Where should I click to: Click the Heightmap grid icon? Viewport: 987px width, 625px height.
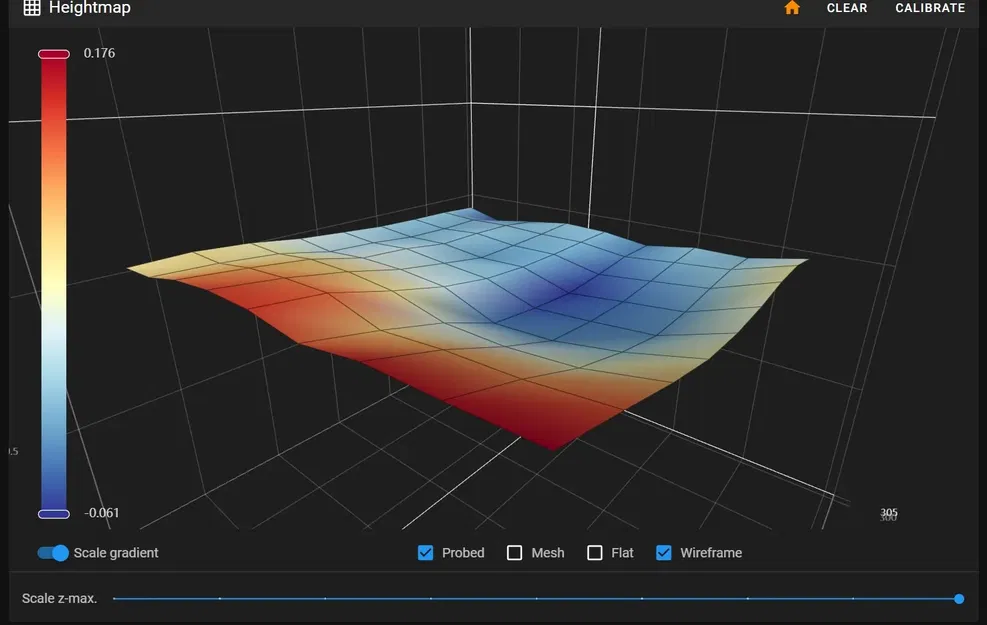click(31, 8)
